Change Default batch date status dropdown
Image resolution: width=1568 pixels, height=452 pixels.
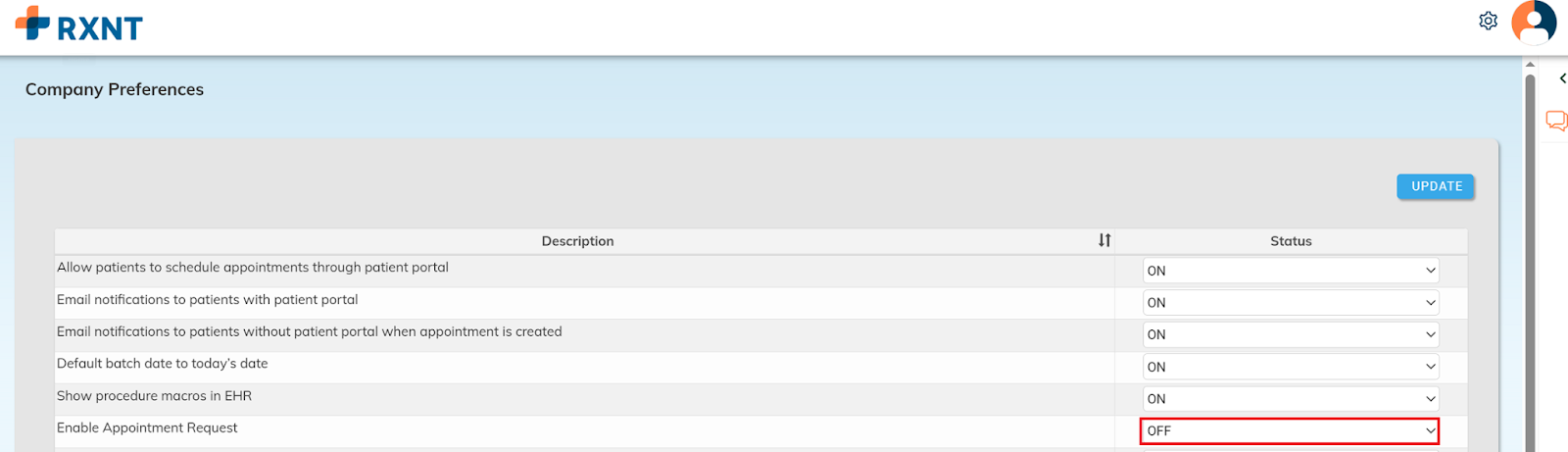pos(1290,367)
